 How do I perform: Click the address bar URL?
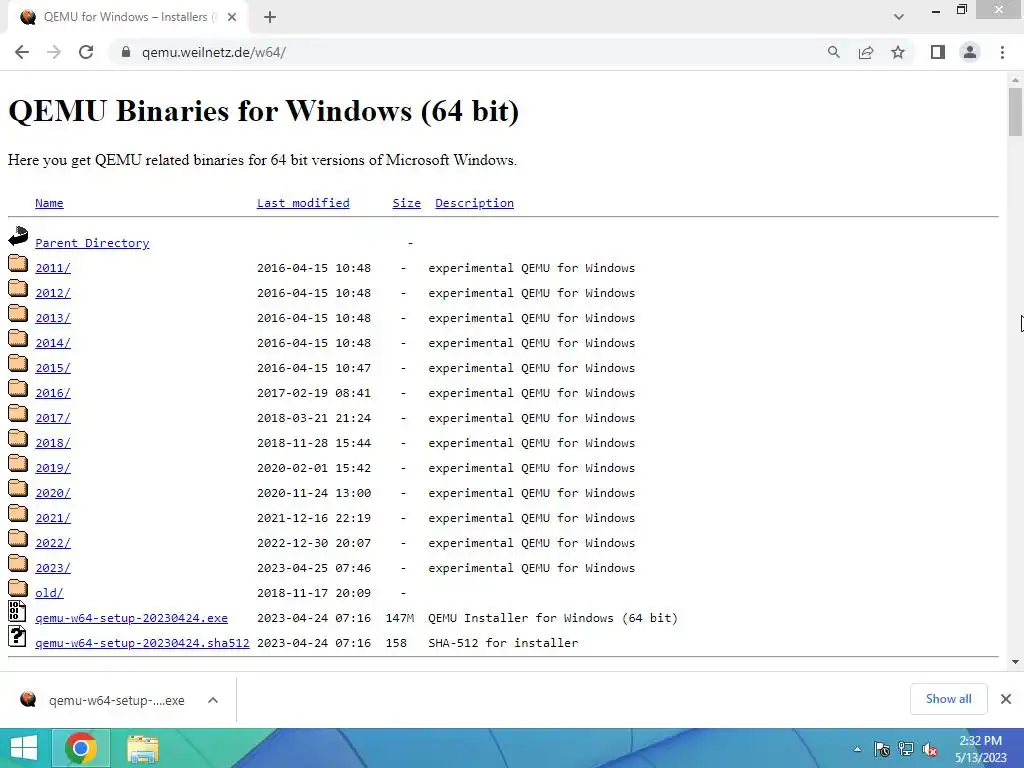(214, 52)
